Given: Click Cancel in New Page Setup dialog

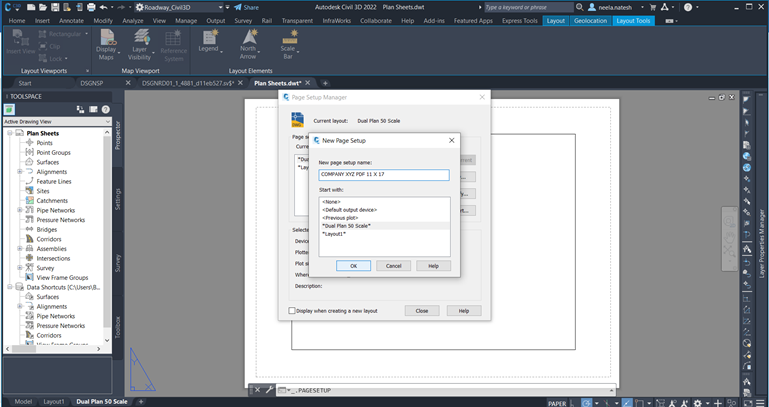Looking at the screenshot, I should point(393,266).
